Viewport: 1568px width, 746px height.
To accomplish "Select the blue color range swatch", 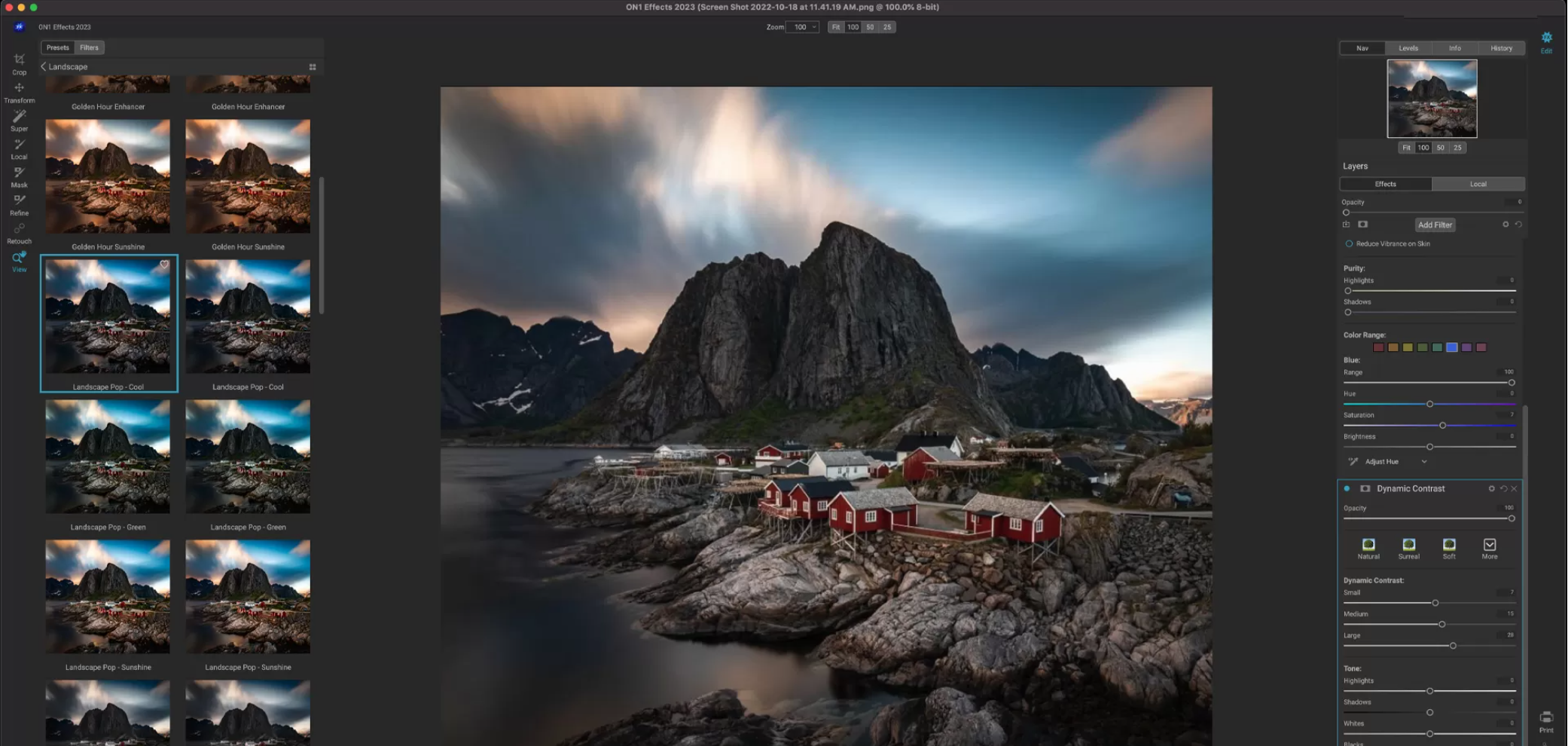I will (x=1452, y=347).
